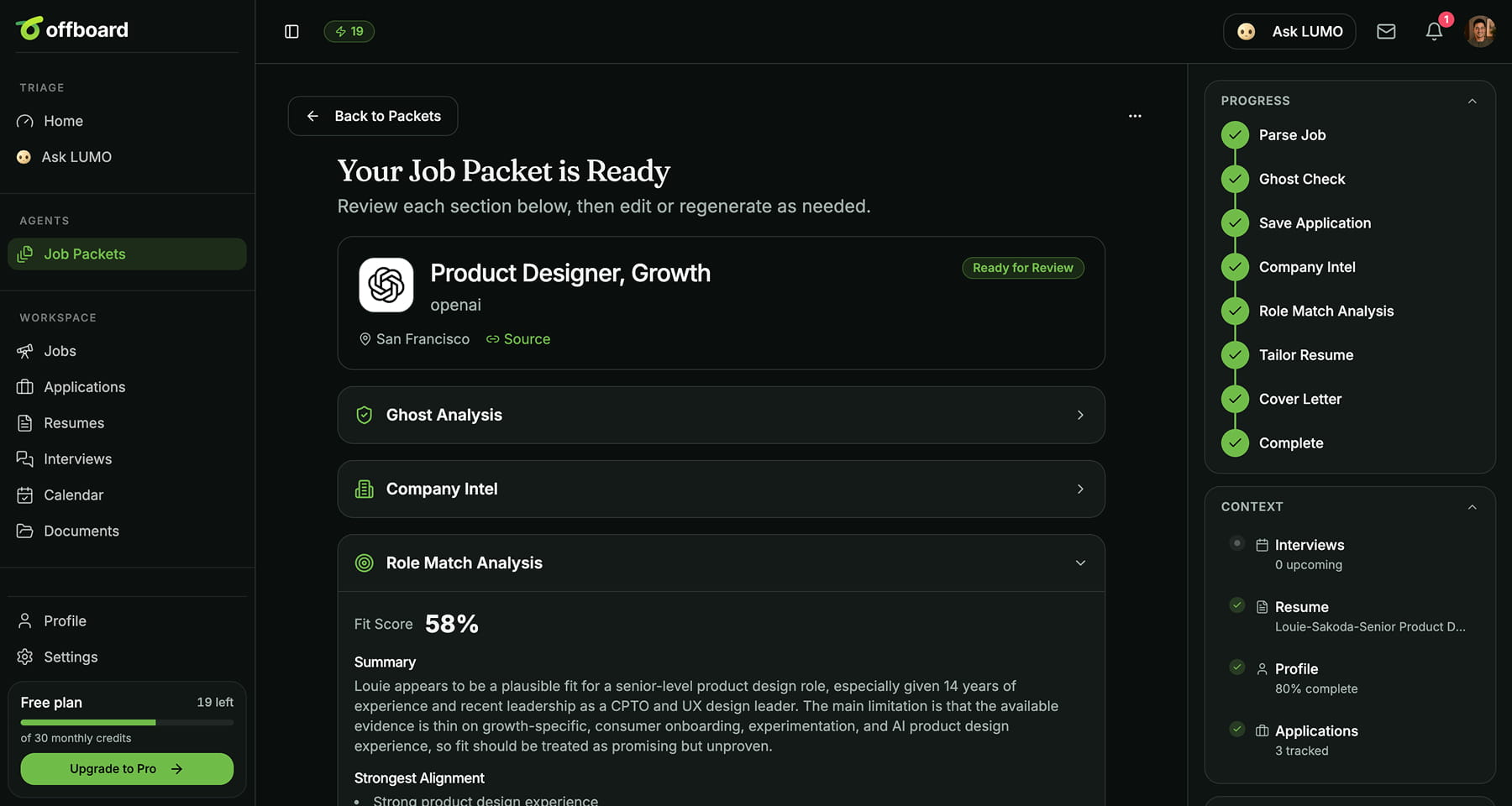Click the Product Designer, Growth title

(x=570, y=273)
